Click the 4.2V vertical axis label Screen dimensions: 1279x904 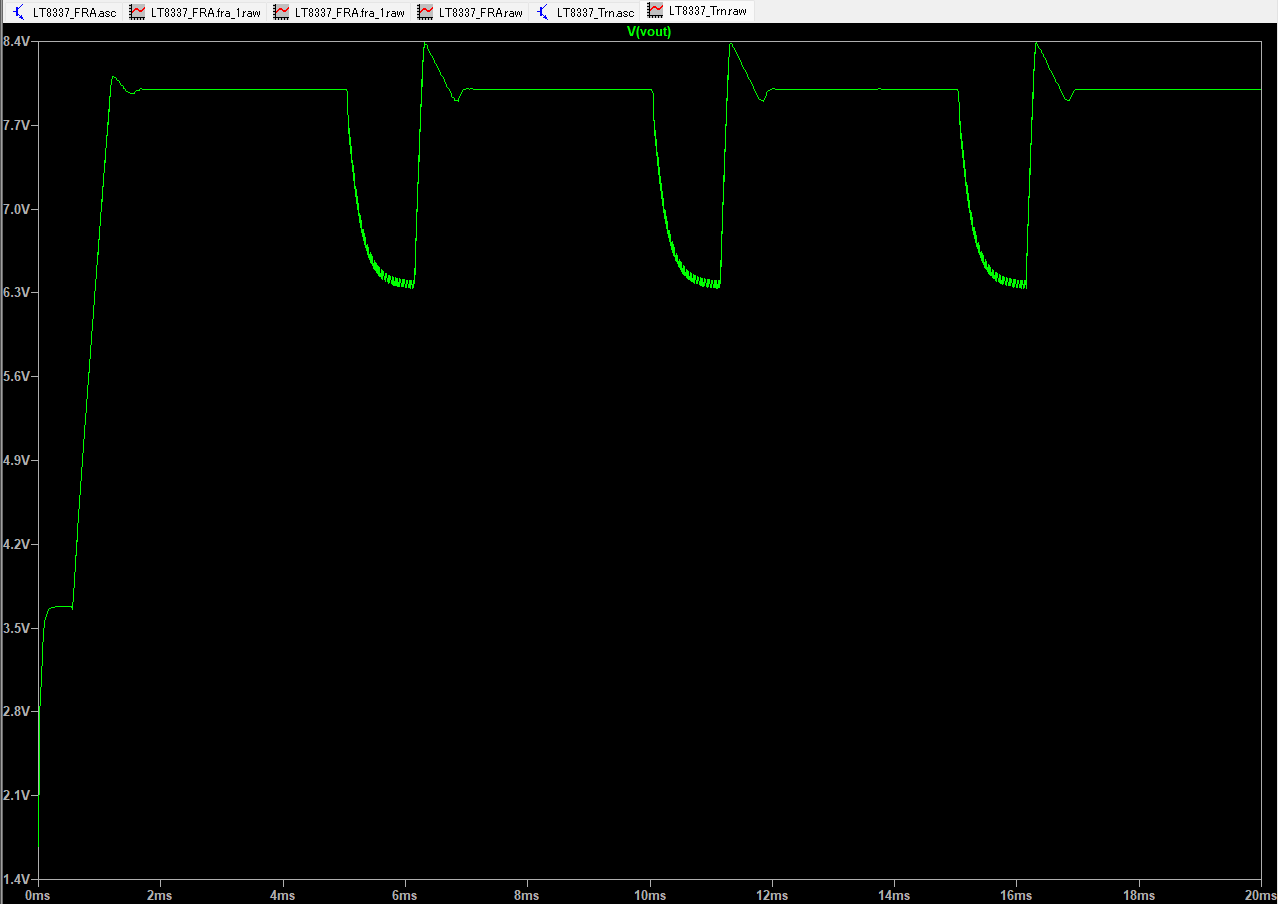(x=17, y=544)
